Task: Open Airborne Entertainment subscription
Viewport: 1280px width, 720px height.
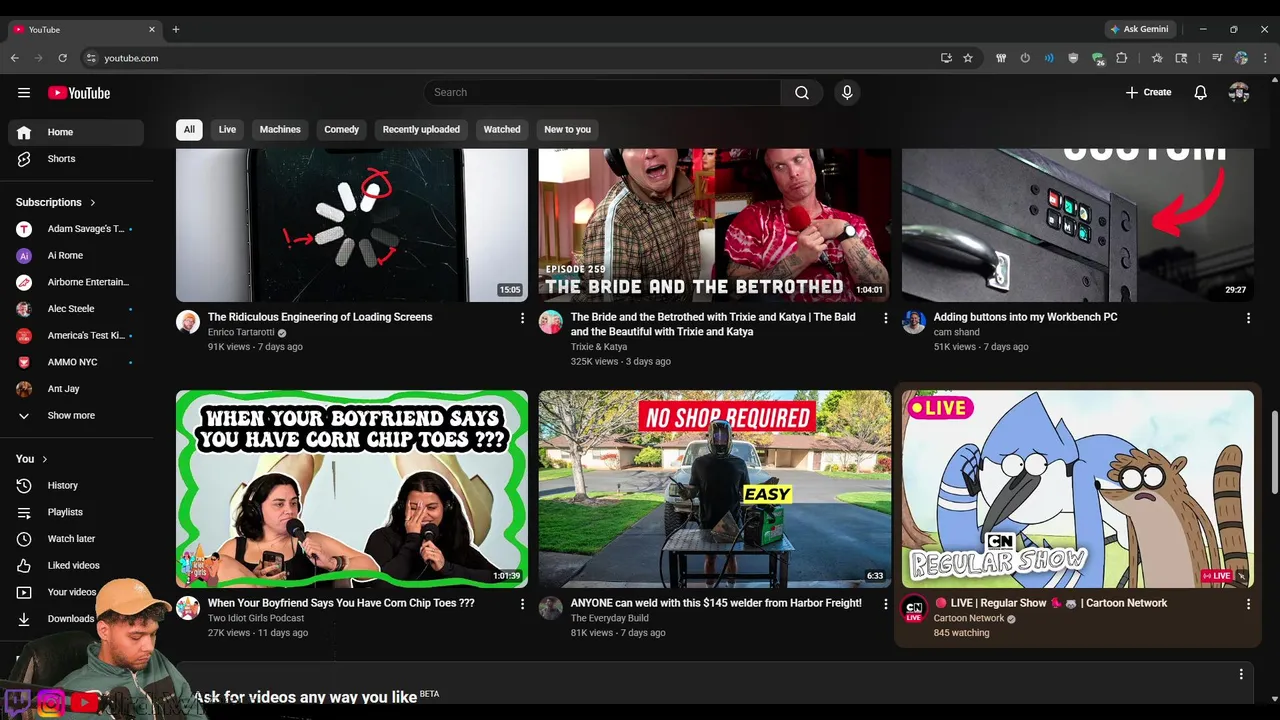Action: click(76, 282)
